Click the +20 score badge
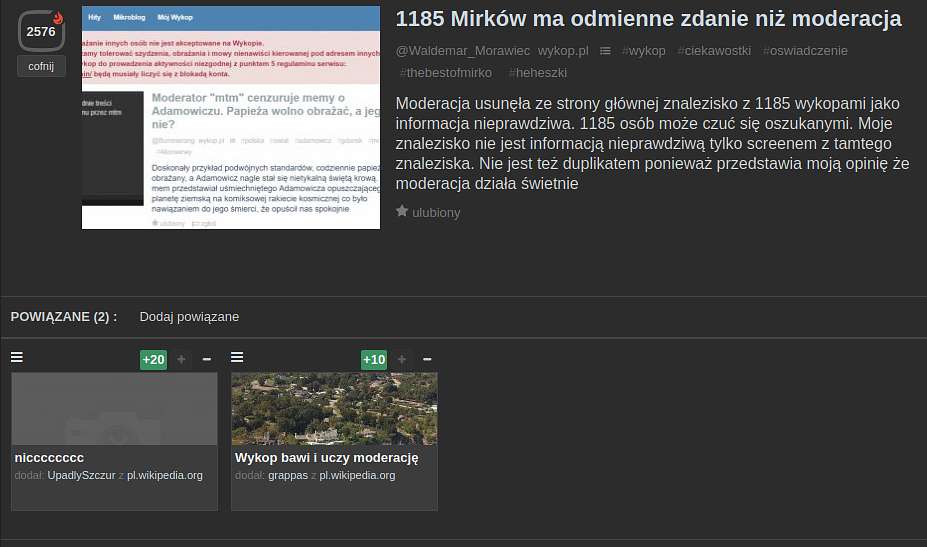Image resolution: width=927 pixels, height=547 pixels. click(x=153, y=360)
